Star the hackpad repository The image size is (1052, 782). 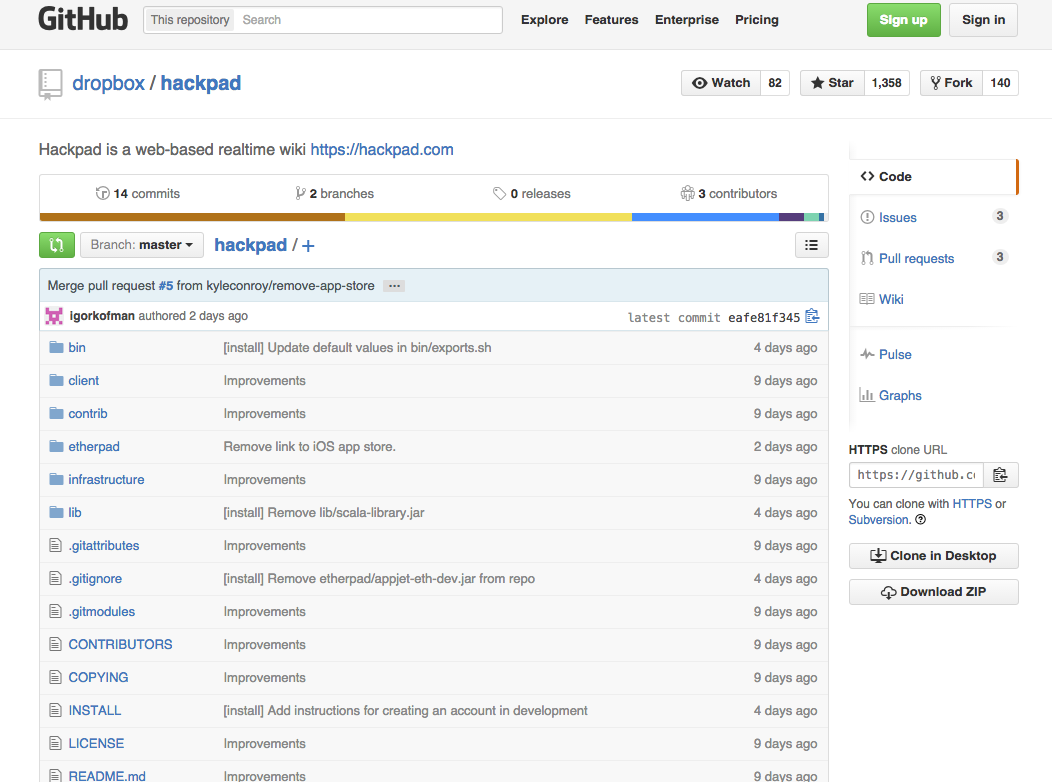coord(832,82)
